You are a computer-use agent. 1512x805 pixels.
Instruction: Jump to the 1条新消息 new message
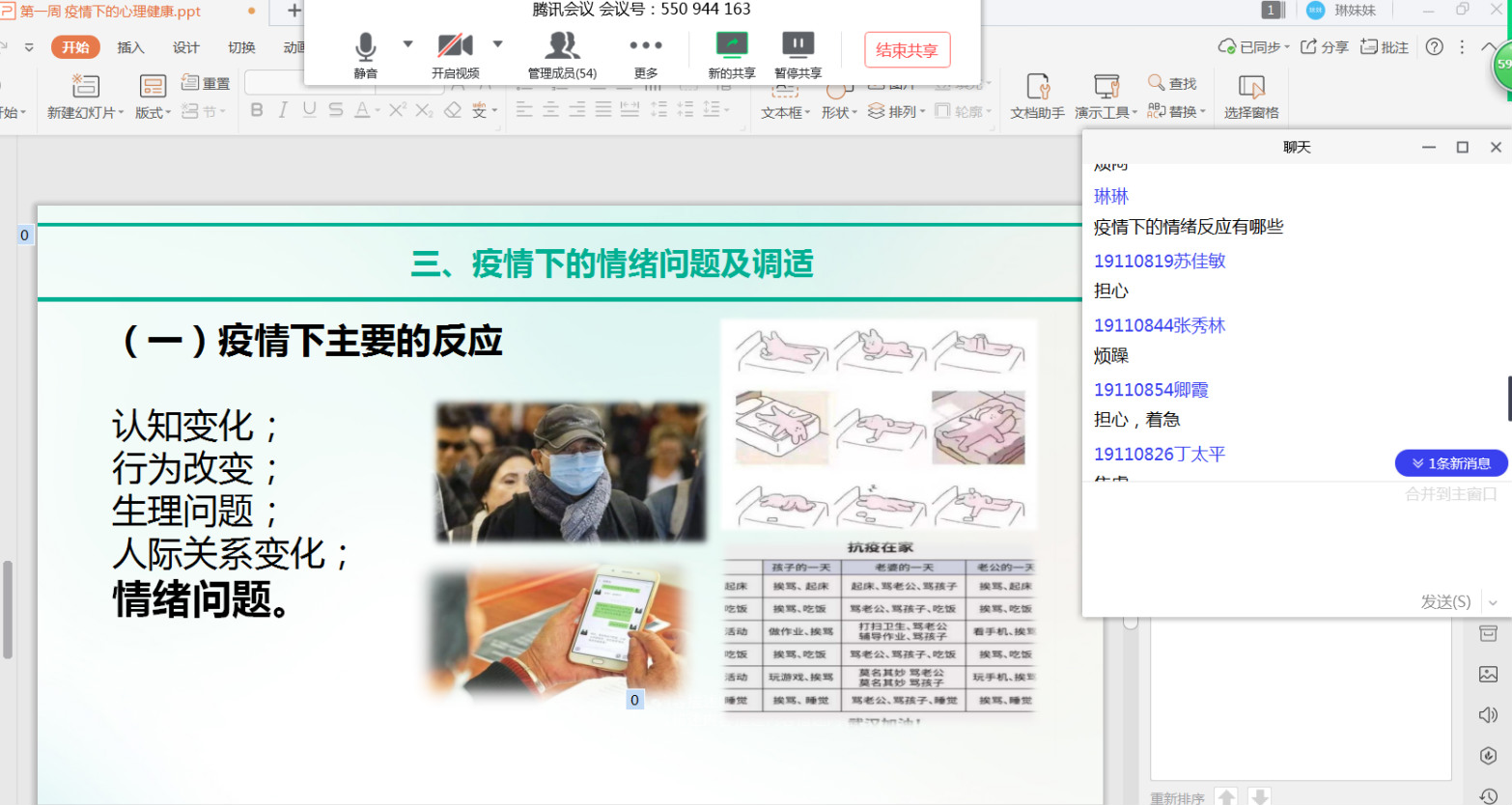[x=1450, y=463]
